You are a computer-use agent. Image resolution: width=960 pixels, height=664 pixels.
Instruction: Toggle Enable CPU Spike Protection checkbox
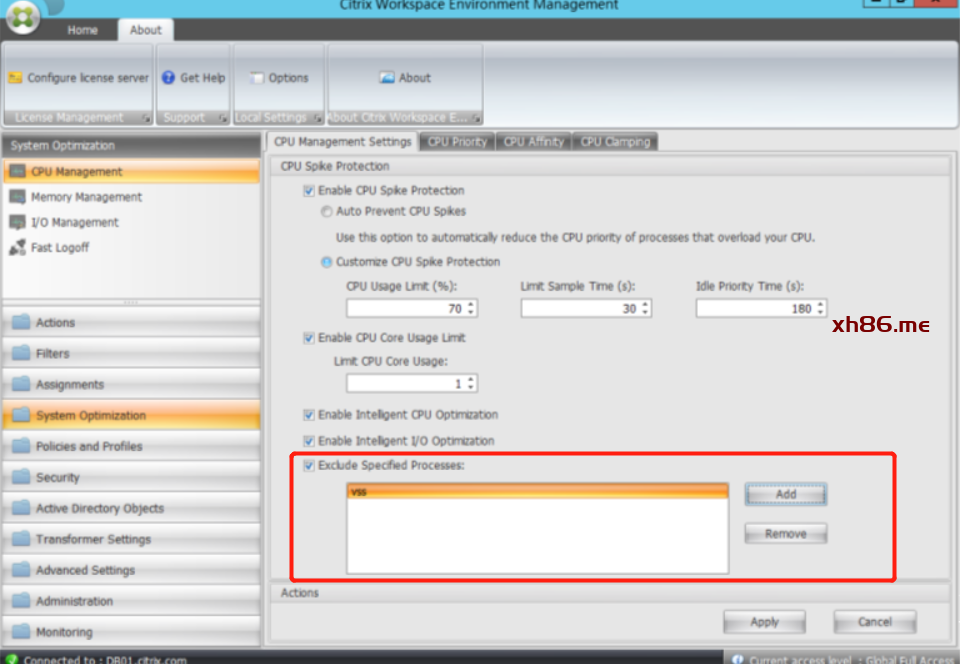[x=309, y=191]
